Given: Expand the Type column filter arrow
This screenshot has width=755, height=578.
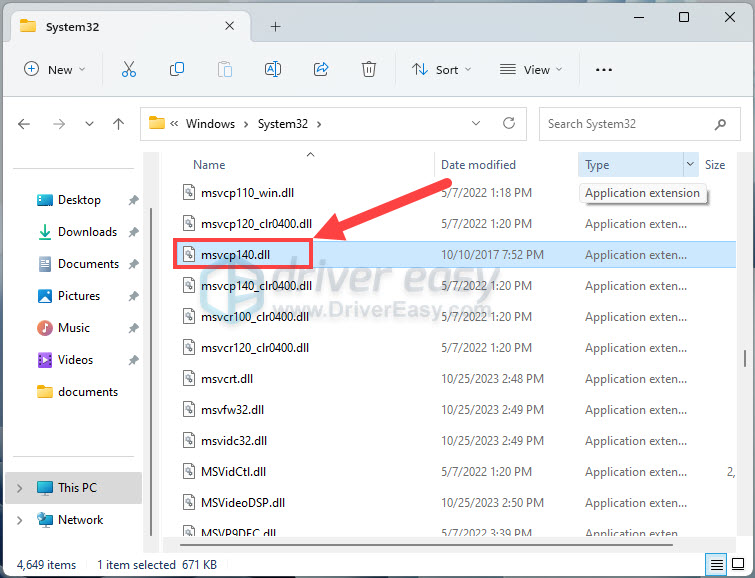Looking at the screenshot, I should pyautogui.click(x=690, y=165).
